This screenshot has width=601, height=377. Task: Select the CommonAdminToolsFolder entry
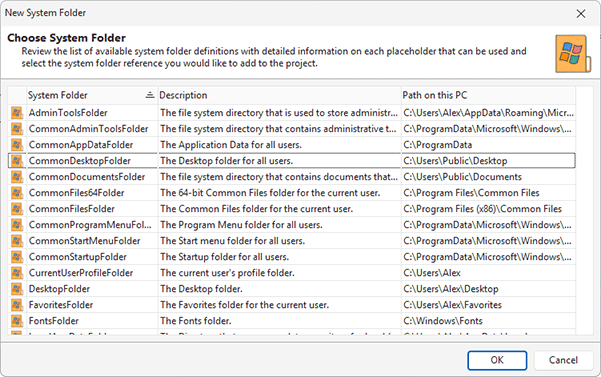[292, 129]
